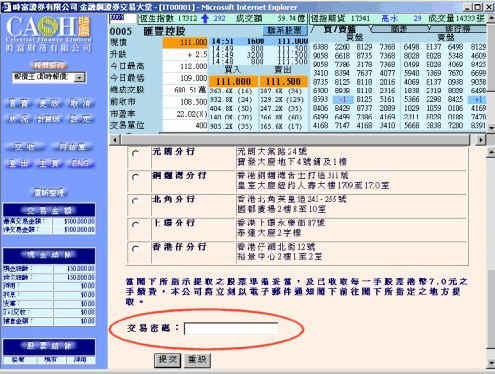Click the 重新整理 refresh button in sidebar
495x374 pixels.
pos(49,193)
